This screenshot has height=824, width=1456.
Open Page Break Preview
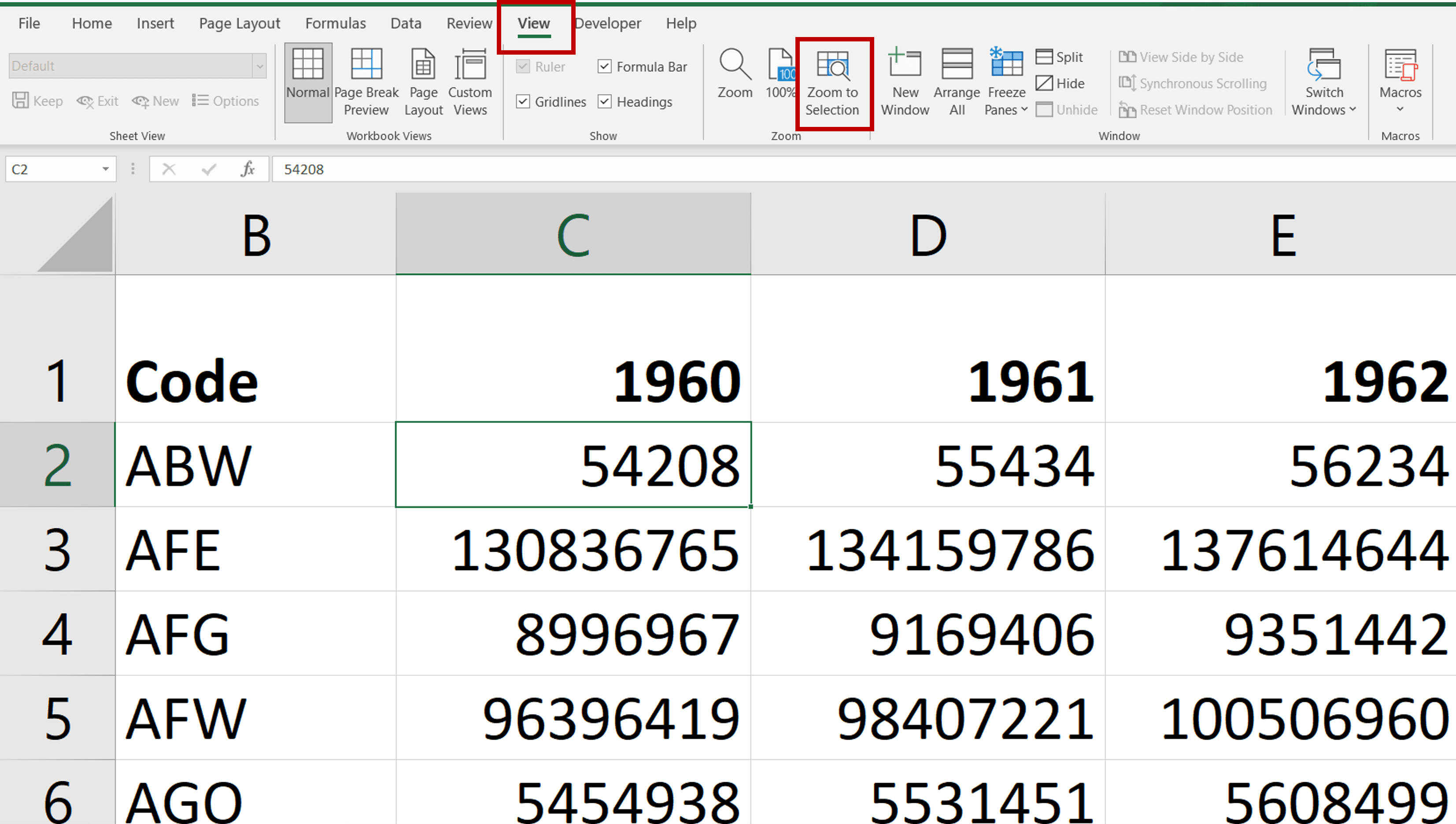366,82
